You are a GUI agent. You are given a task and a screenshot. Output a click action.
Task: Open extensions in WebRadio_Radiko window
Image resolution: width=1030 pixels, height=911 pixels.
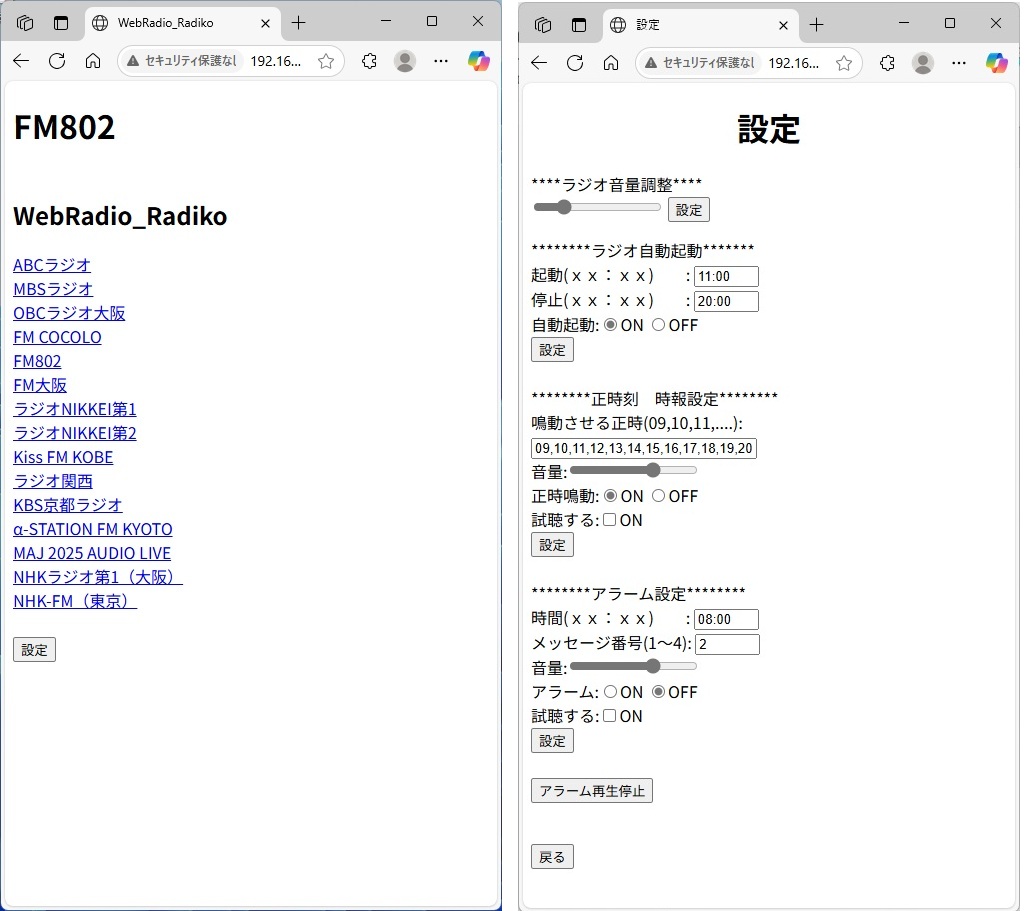pyautogui.click(x=369, y=61)
